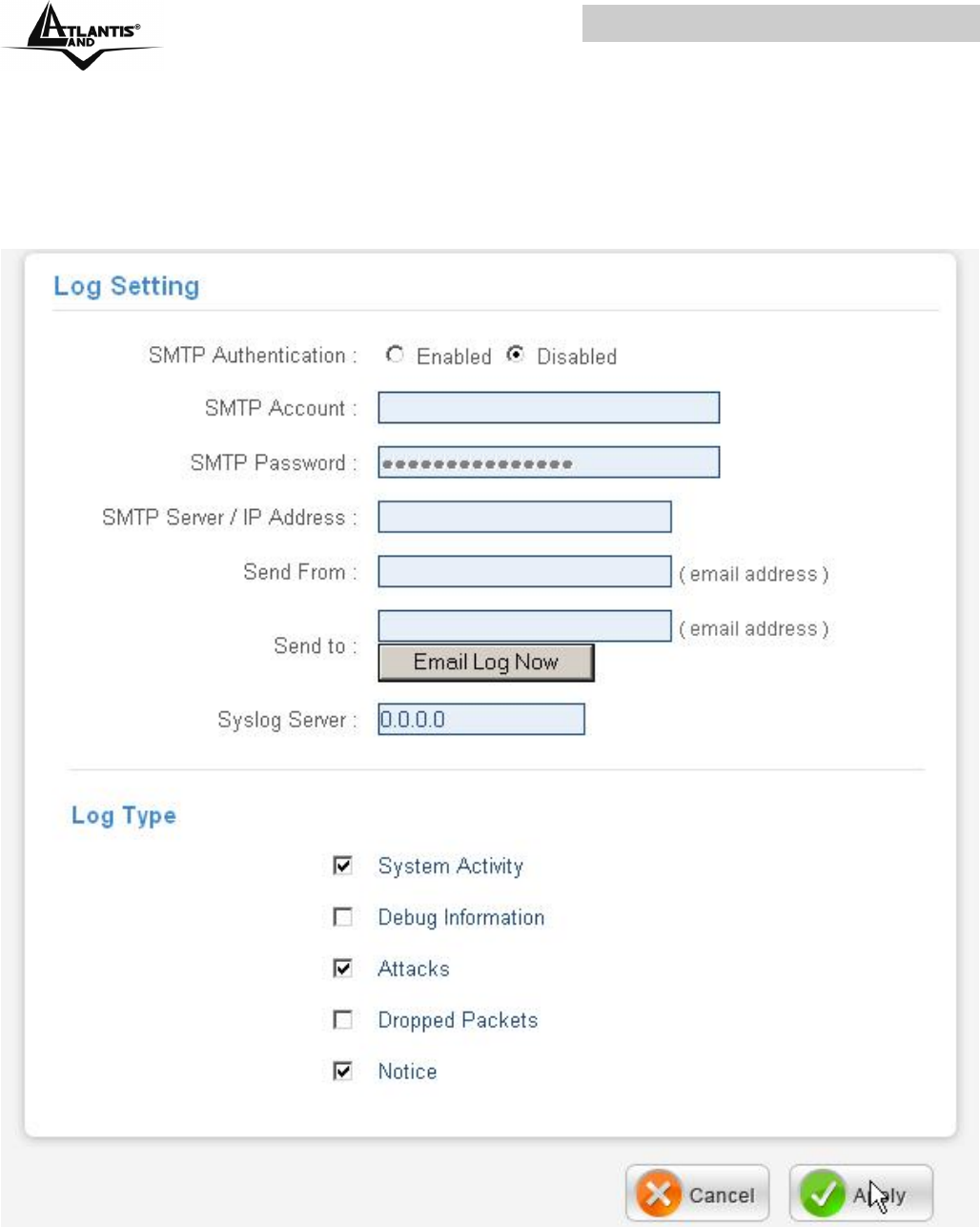Screen dimensions: 980x1227
Task: Enable Dropped Packets logging
Action: point(342,1020)
